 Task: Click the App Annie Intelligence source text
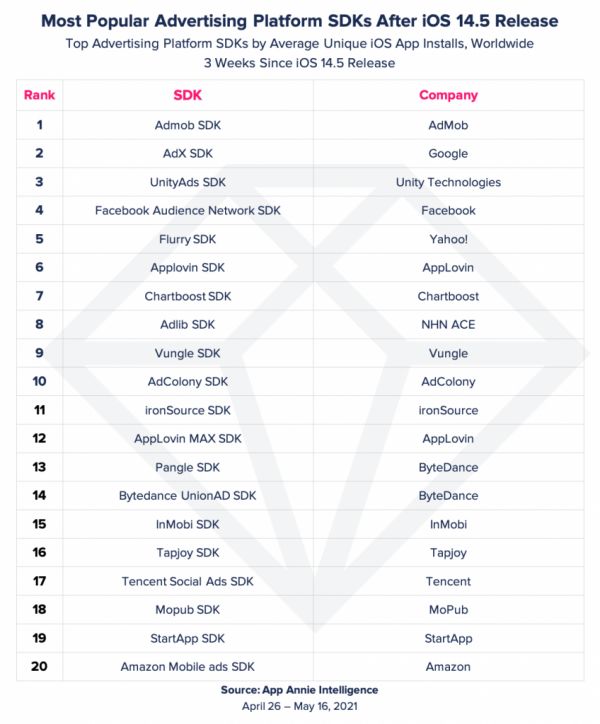click(299, 690)
